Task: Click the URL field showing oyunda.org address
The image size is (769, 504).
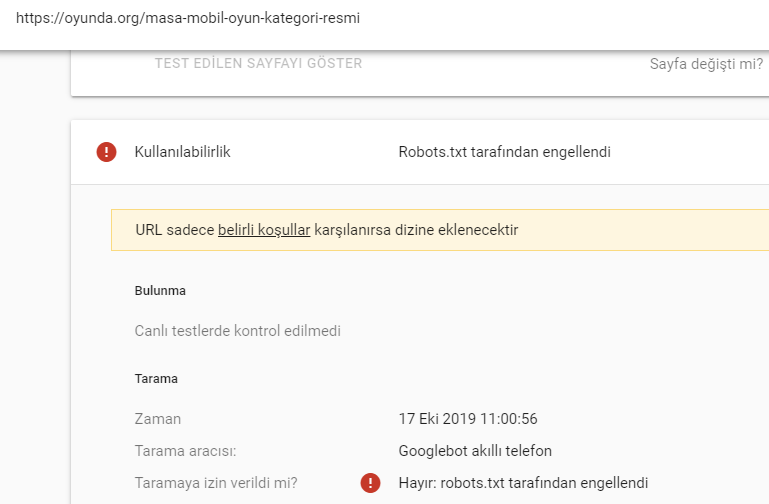Action: tap(384, 19)
